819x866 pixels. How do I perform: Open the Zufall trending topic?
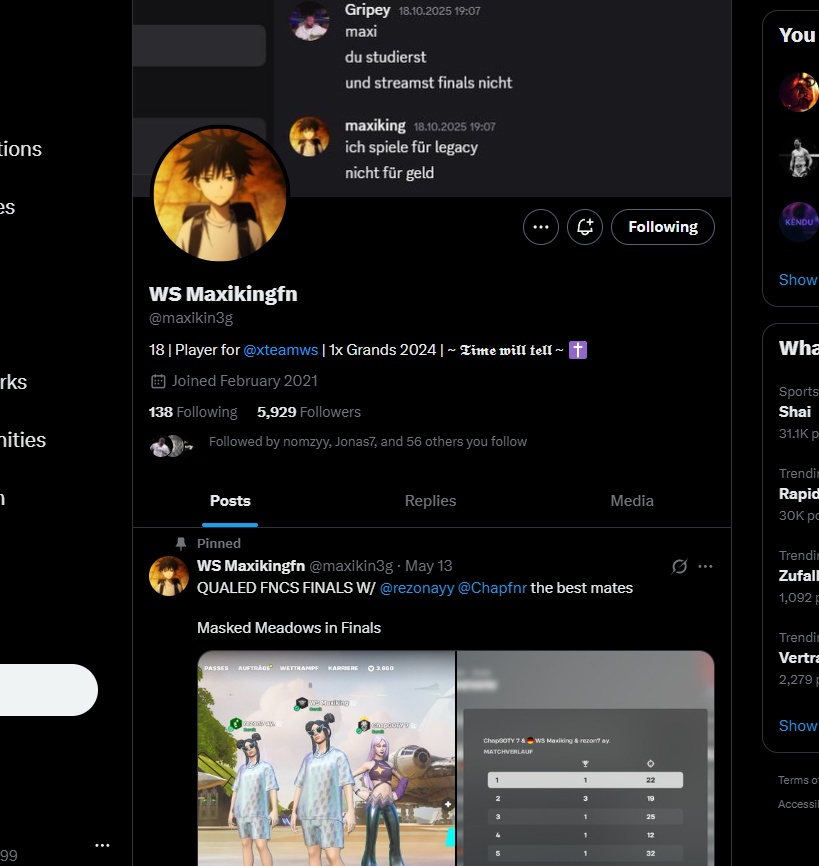coord(799,576)
